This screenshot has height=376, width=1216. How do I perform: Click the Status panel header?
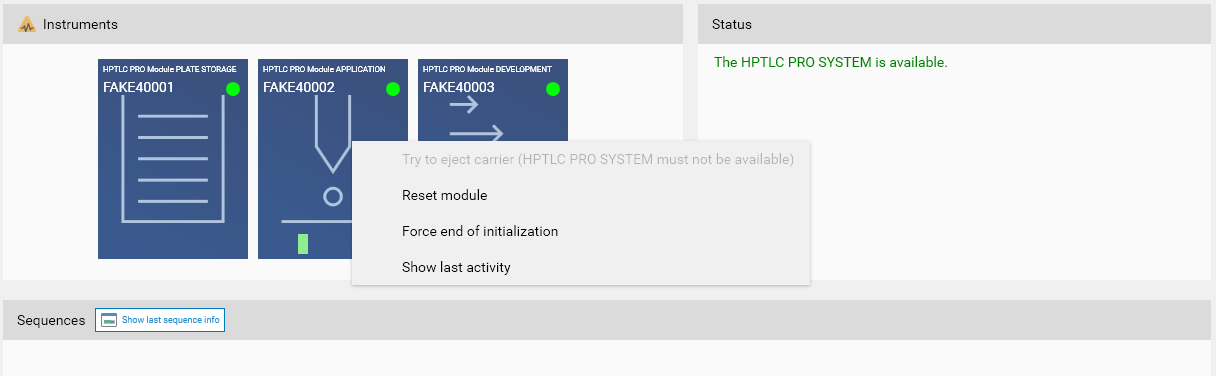coord(956,24)
